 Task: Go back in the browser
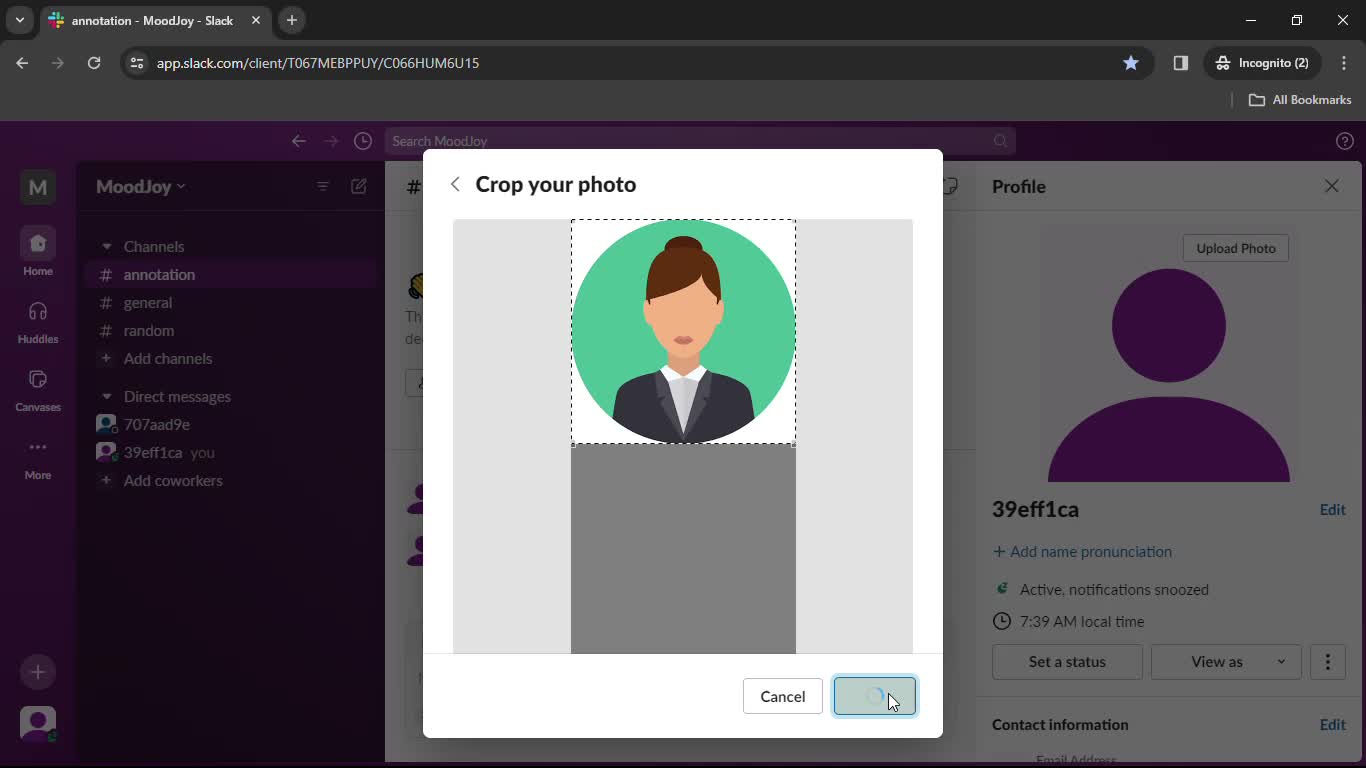coord(22,63)
